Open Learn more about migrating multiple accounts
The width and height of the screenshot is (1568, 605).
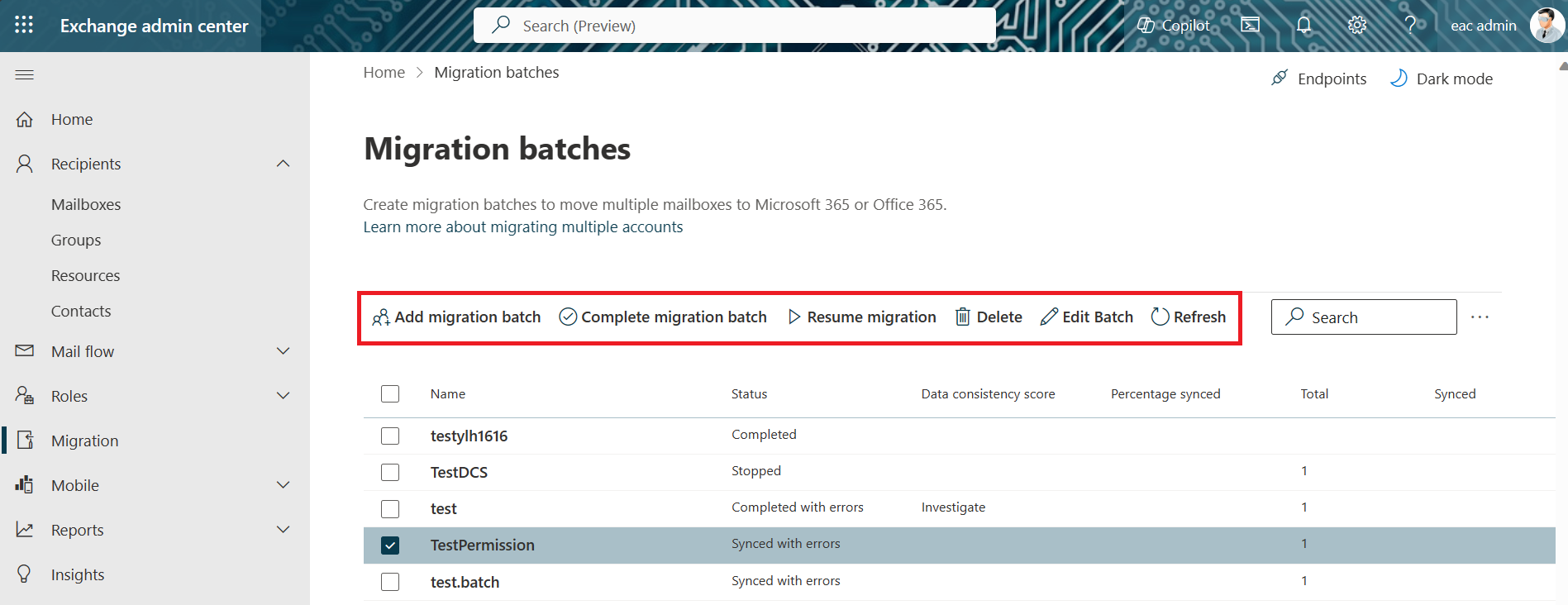523,226
